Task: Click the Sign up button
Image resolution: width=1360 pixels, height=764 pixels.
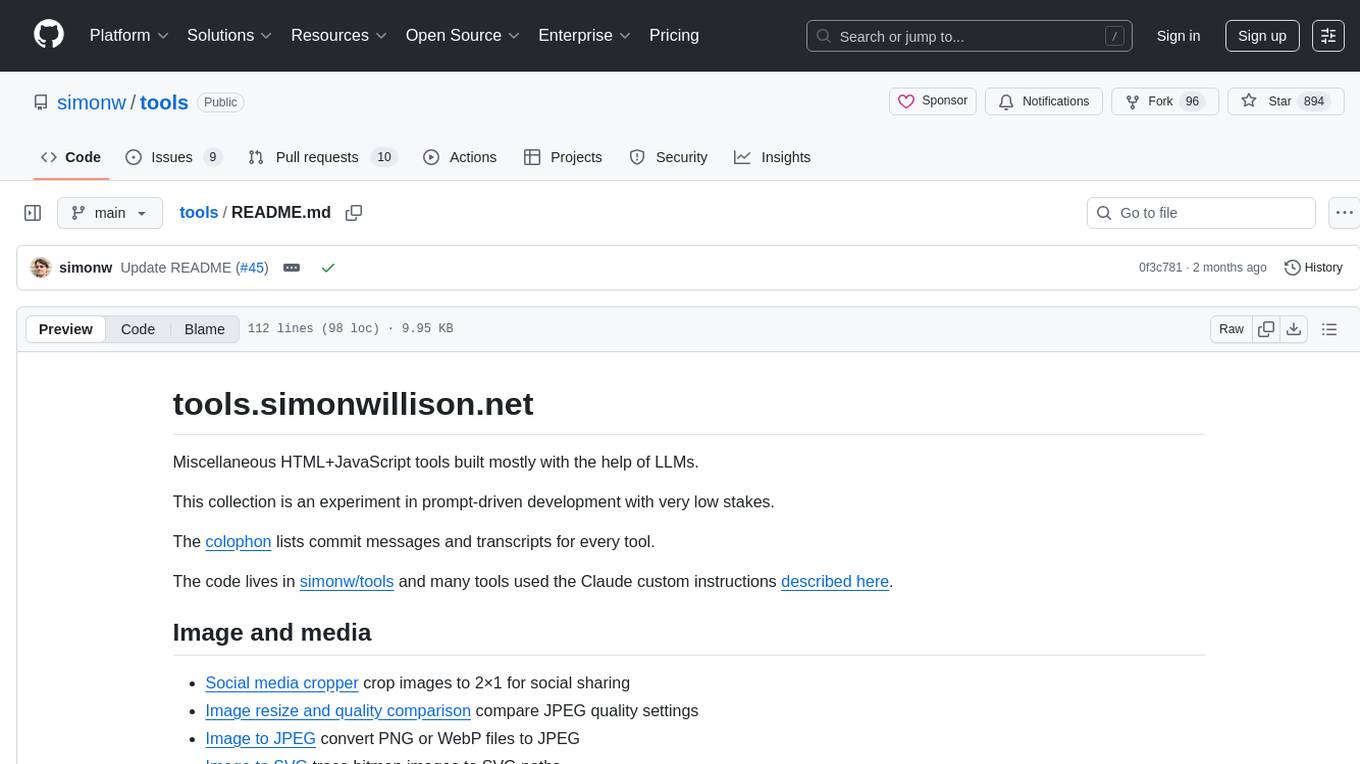Action: point(1262,35)
